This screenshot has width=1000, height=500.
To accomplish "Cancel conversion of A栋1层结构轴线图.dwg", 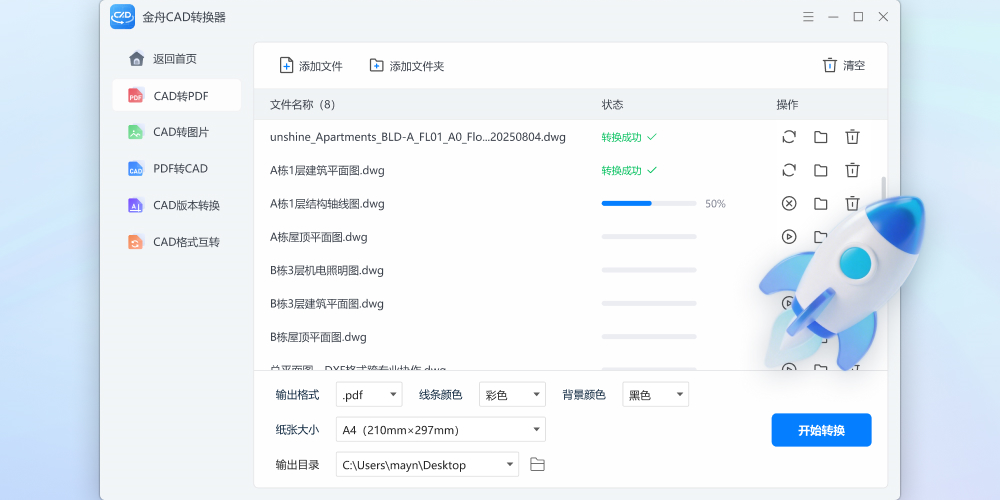I will 789,204.
